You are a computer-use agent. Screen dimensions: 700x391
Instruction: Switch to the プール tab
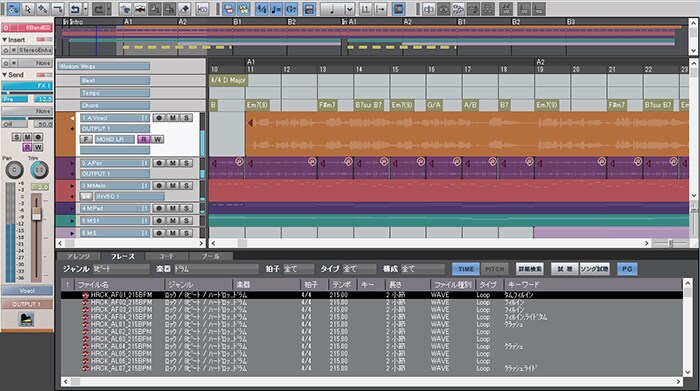pyautogui.click(x=210, y=256)
